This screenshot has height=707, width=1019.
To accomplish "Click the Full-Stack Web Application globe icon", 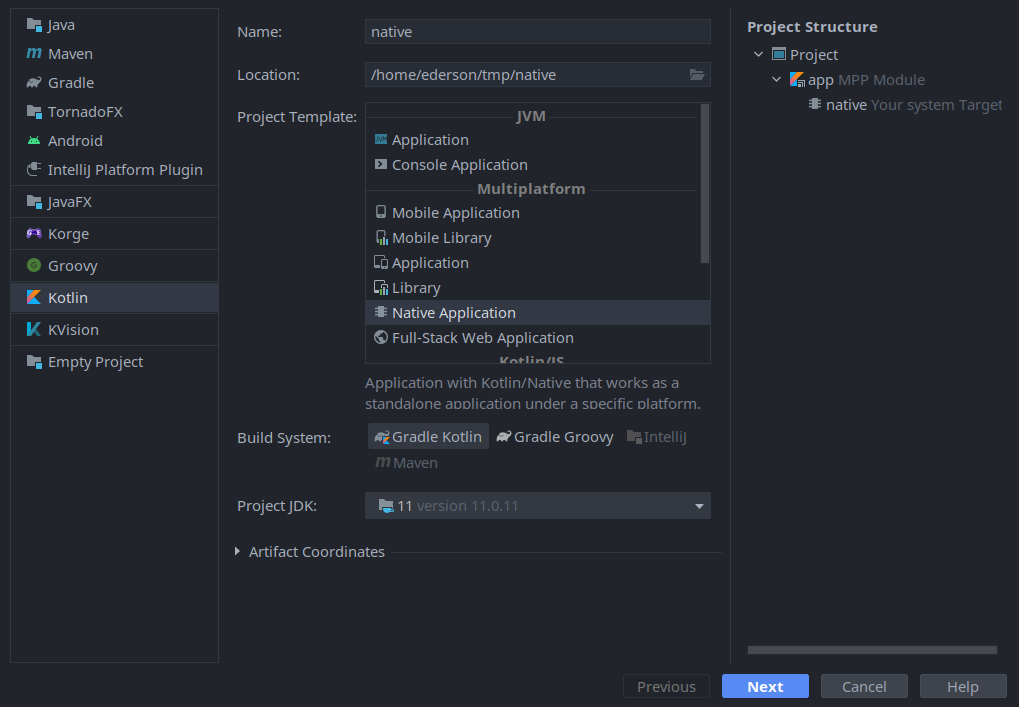I will 381,337.
